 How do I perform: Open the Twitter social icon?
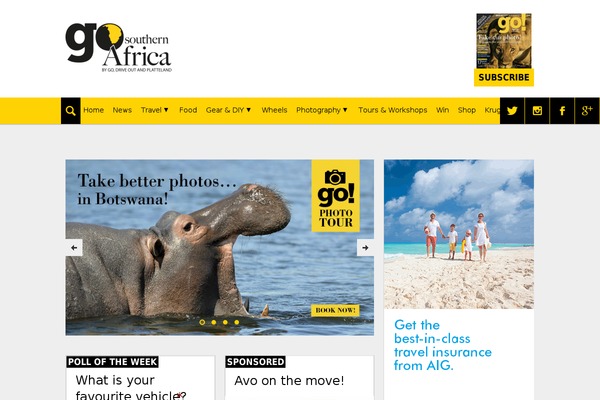[512, 111]
